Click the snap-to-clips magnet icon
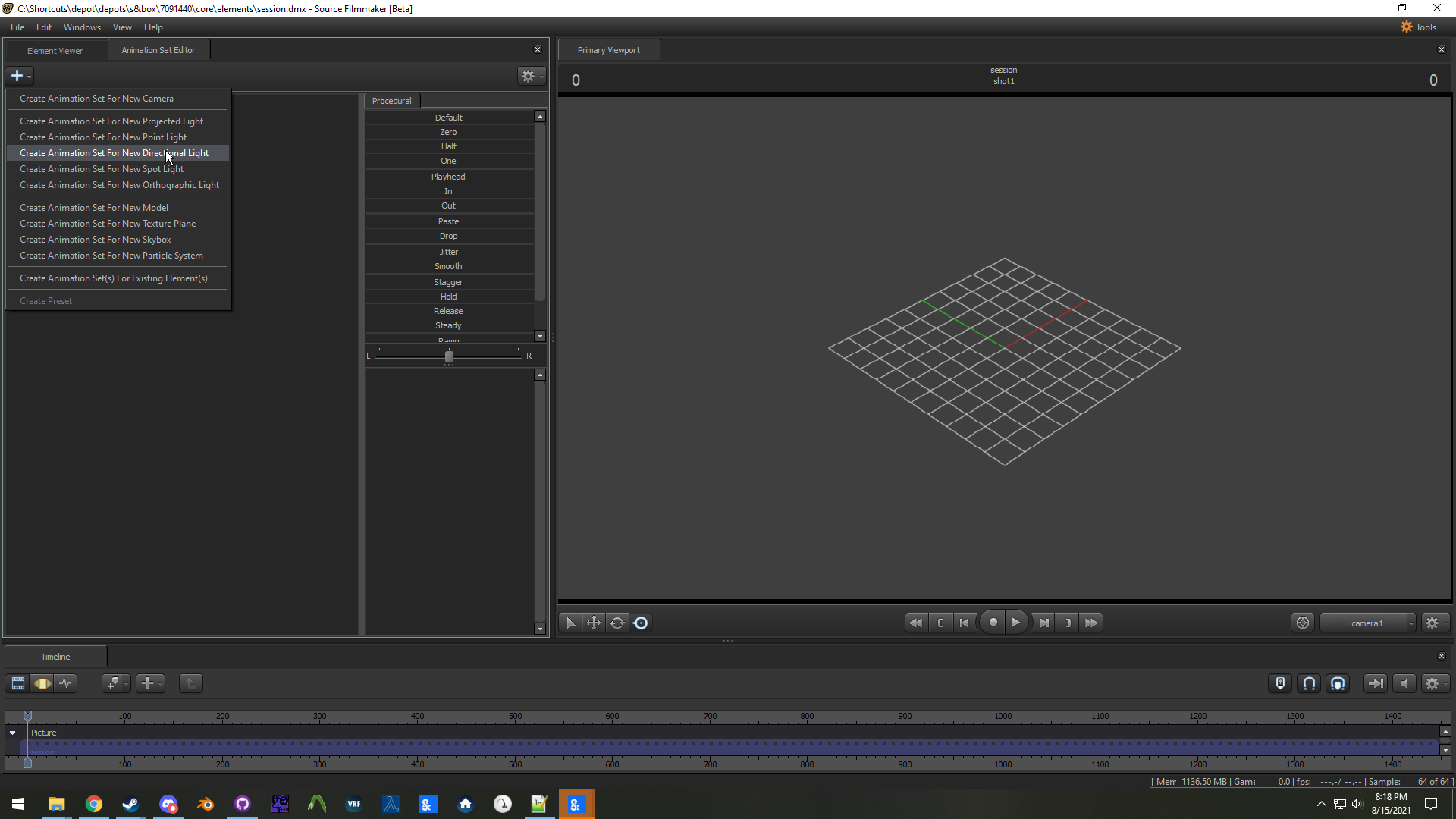 coord(1338,683)
